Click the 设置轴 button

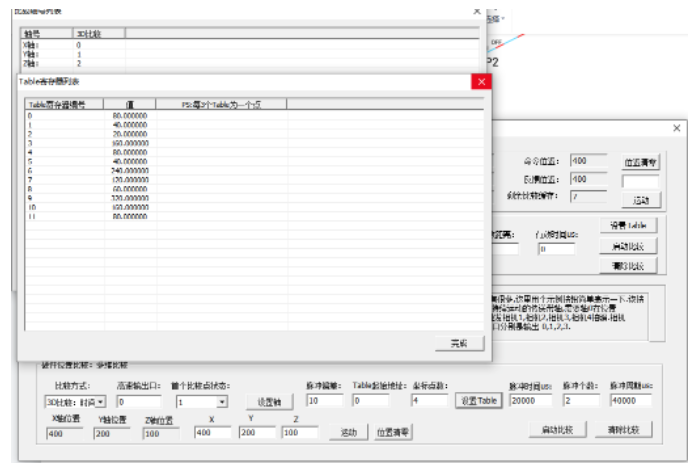tap(269, 402)
